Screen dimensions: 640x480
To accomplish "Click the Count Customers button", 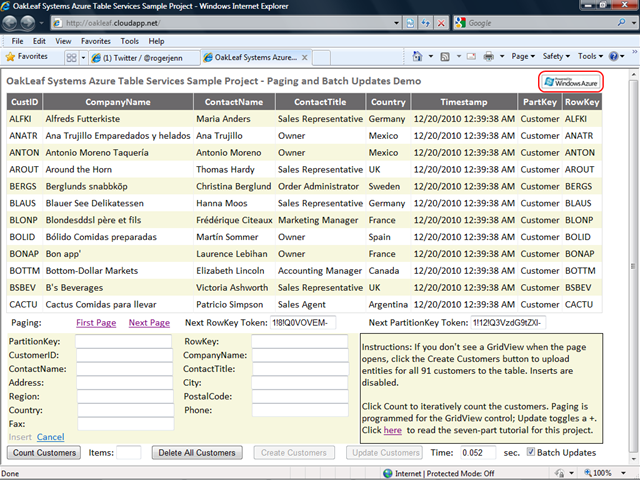I will click(x=45, y=453).
